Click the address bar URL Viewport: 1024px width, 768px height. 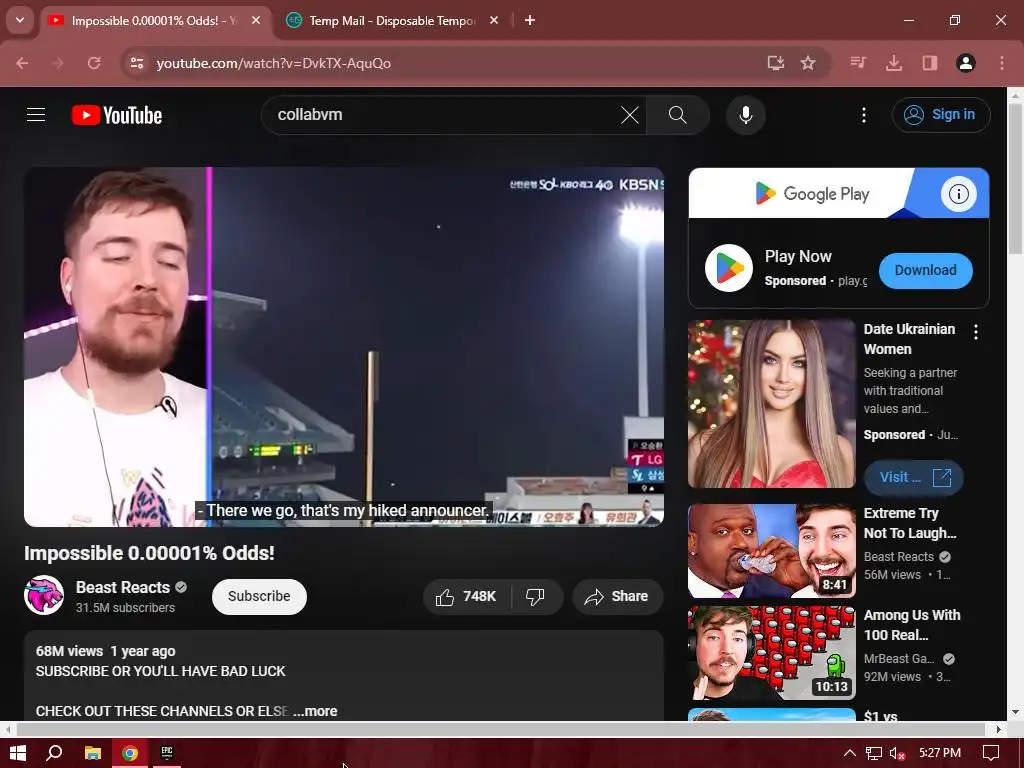coord(274,63)
